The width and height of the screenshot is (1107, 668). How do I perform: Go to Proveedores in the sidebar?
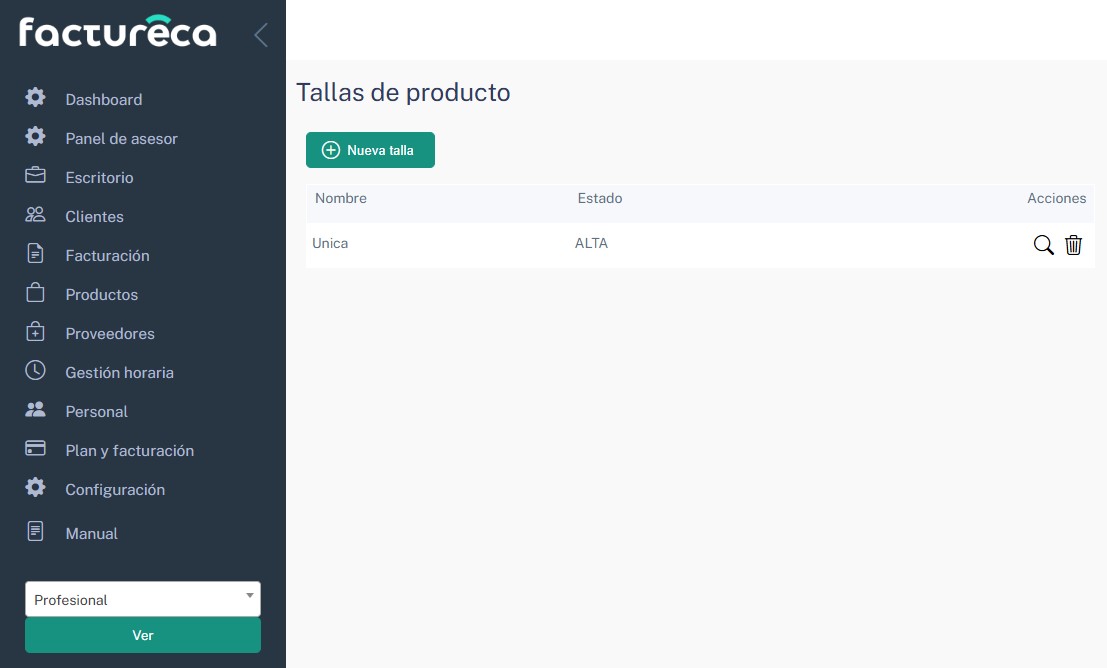coord(110,334)
